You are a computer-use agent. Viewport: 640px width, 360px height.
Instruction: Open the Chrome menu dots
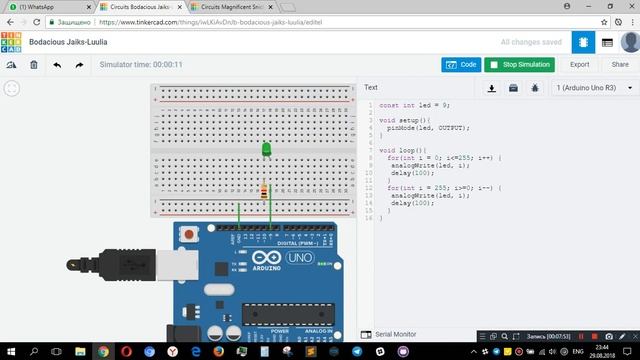click(633, 22)
